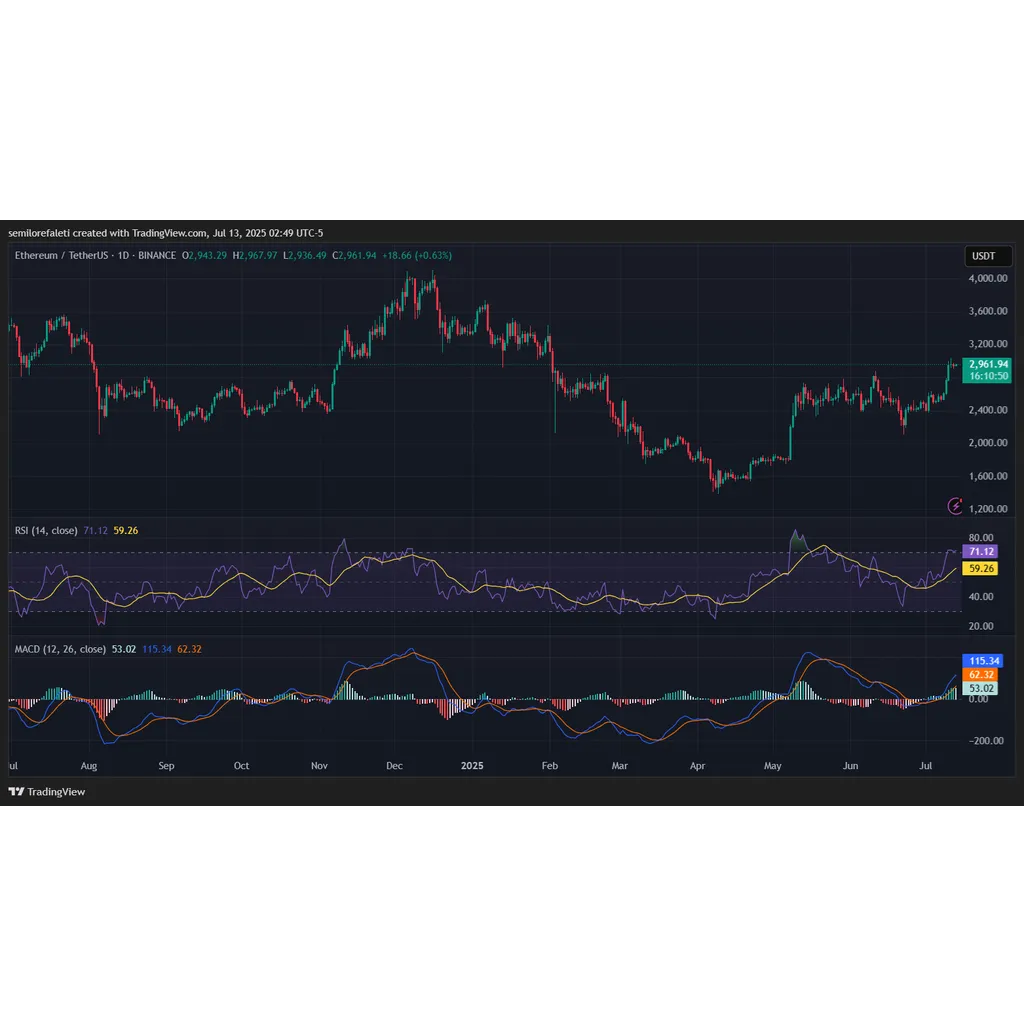Click the Mar label on the time axis
This screenshot has width=1024, height=1024.
point(620,765)
